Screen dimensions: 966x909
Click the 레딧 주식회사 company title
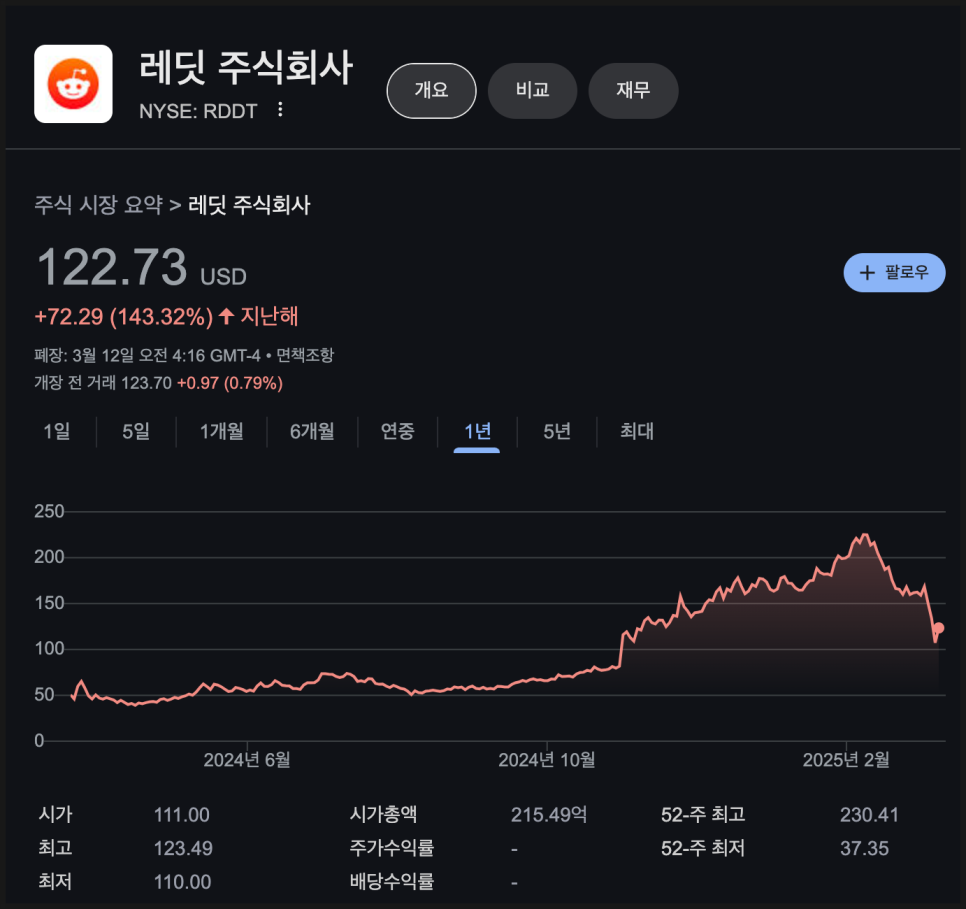[246, 67]
